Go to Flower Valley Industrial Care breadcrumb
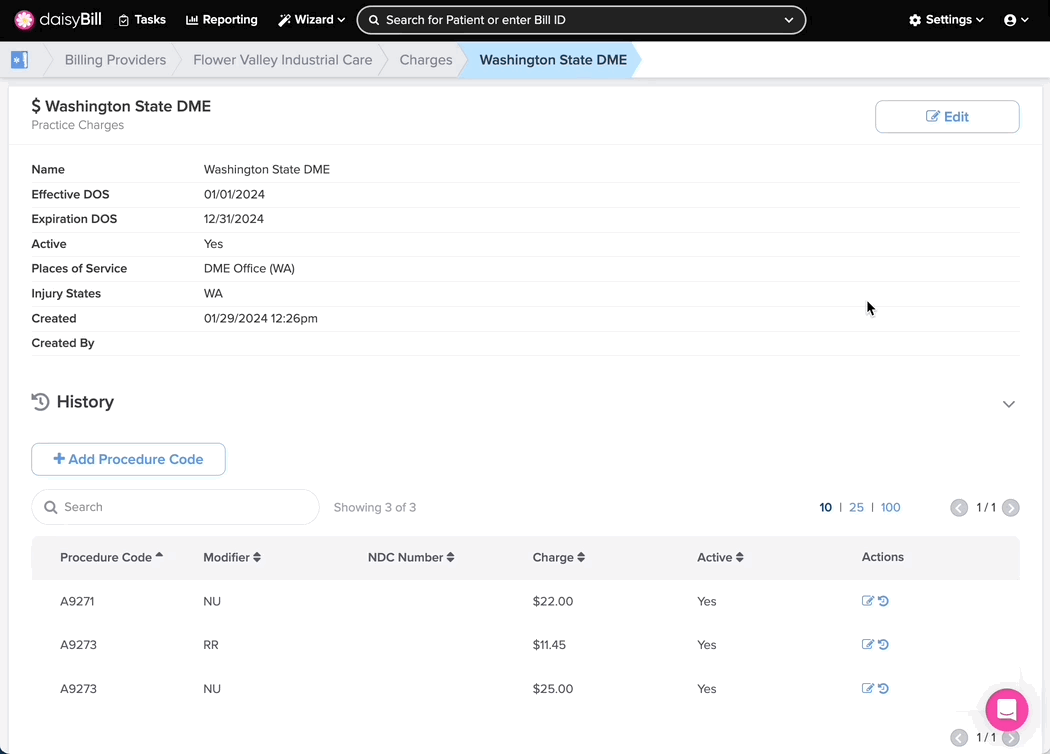This screenshot has height=754, width=1050. point(283,60)
